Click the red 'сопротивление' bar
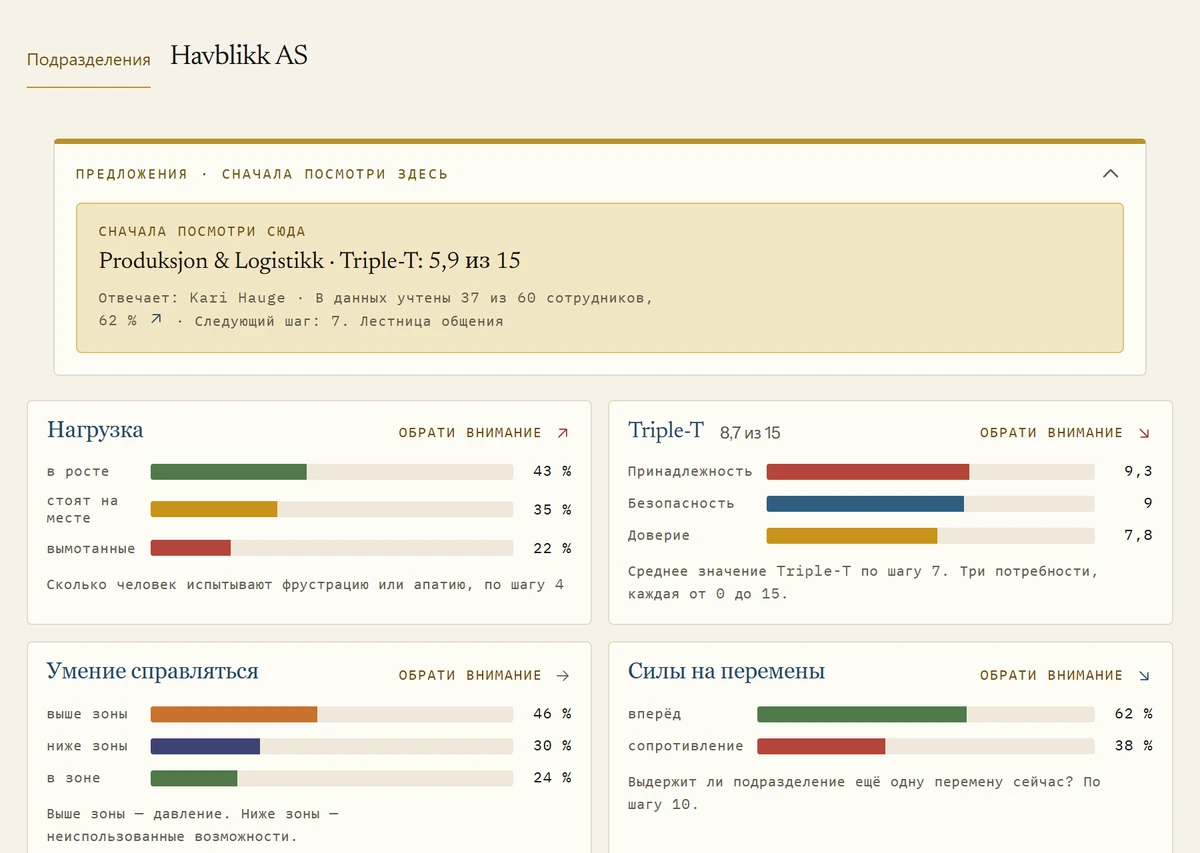1200x853 pixels. (x=822, y=746)
